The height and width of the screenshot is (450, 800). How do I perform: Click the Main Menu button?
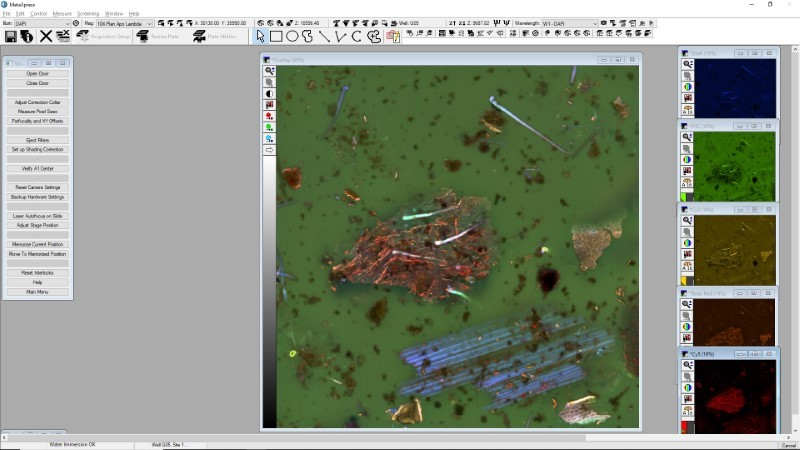click(x=37, y=292)
